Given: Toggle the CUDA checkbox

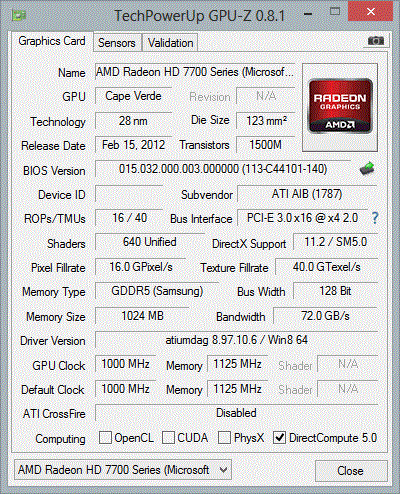Looking at the screenshot, I should 168,437.
